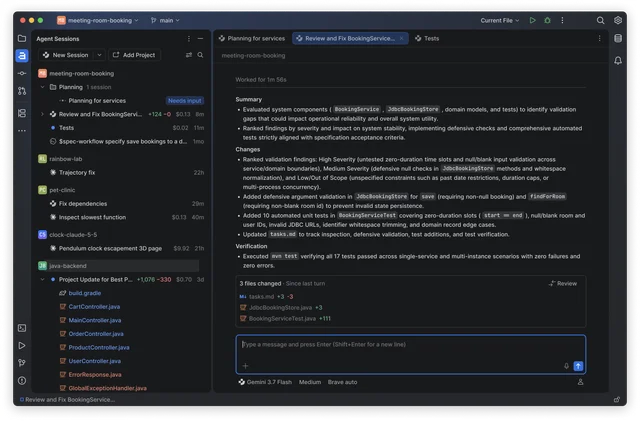Image resolution: width=640 pixels, height=421 pixels.
Task: Collapse the Project Update for Best P... session
Action: click(42, 280)
